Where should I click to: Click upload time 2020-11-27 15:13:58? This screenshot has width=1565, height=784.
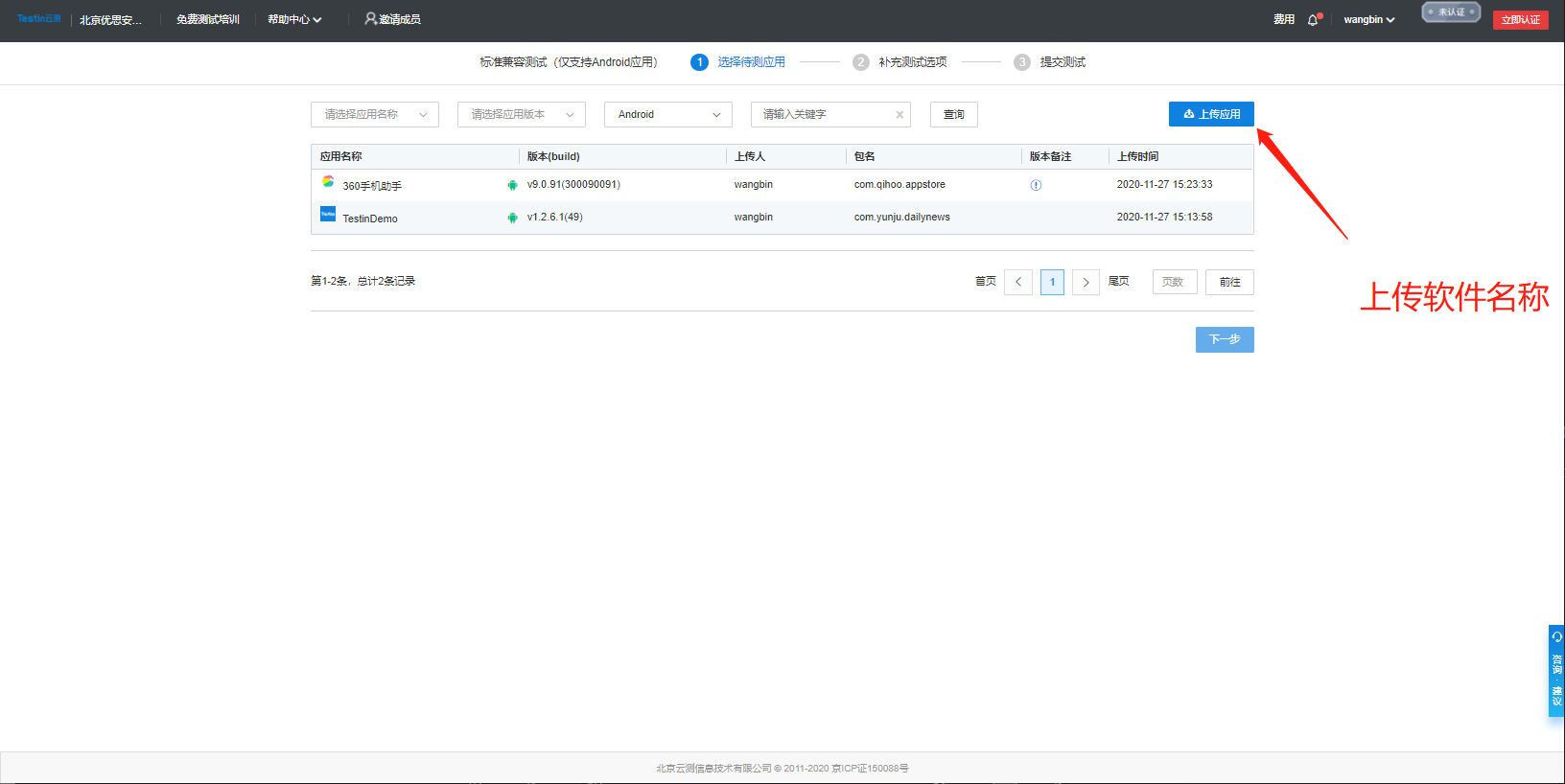pyautogui.click(x=1164, y=217)
